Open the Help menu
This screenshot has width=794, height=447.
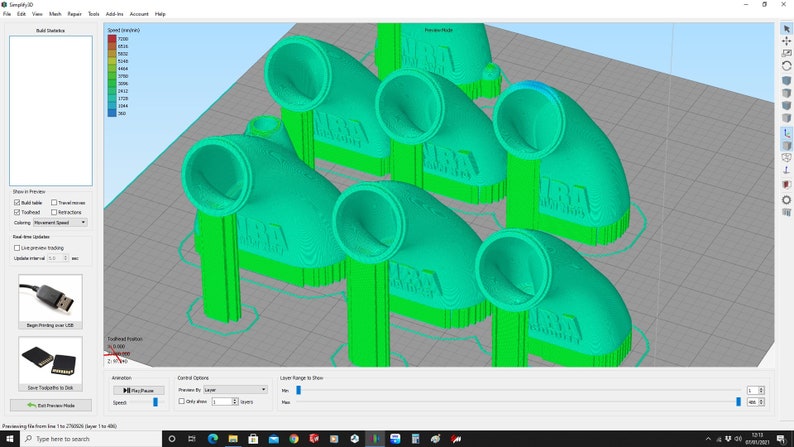tap(160, 14)
